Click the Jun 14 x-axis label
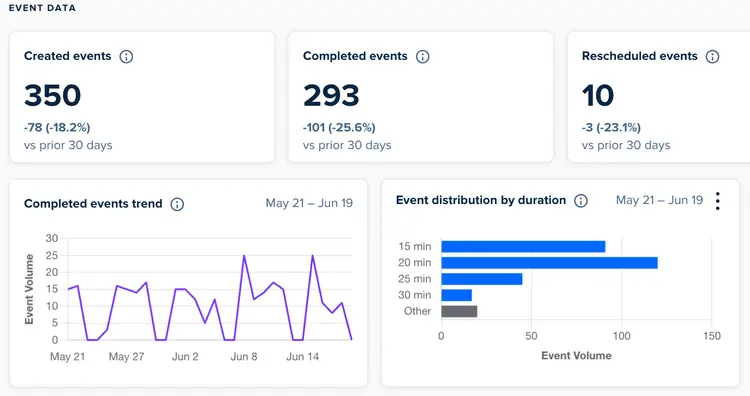The height and width of the screenshot is (396, 750). (302, 357)
